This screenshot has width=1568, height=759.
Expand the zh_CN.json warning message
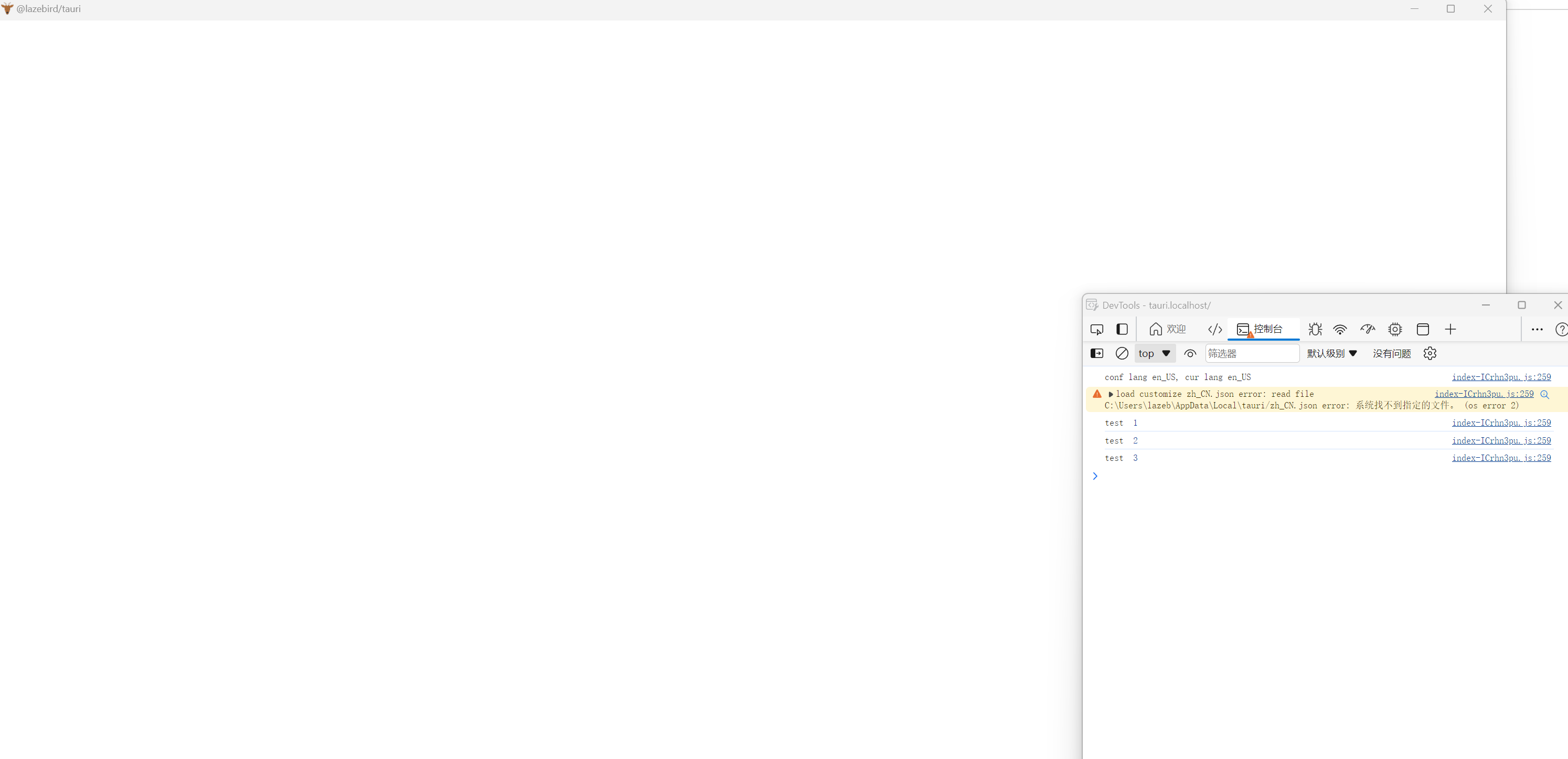point(1111,394)
